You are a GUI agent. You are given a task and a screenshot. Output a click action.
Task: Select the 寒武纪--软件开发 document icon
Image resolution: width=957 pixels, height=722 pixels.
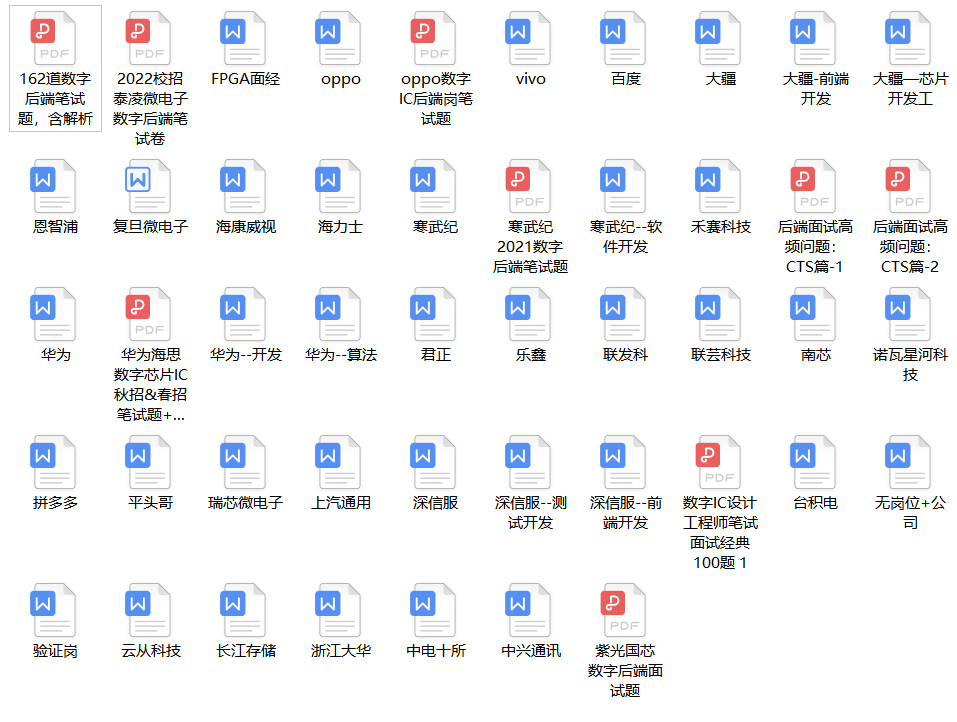[x=624, y=186]
